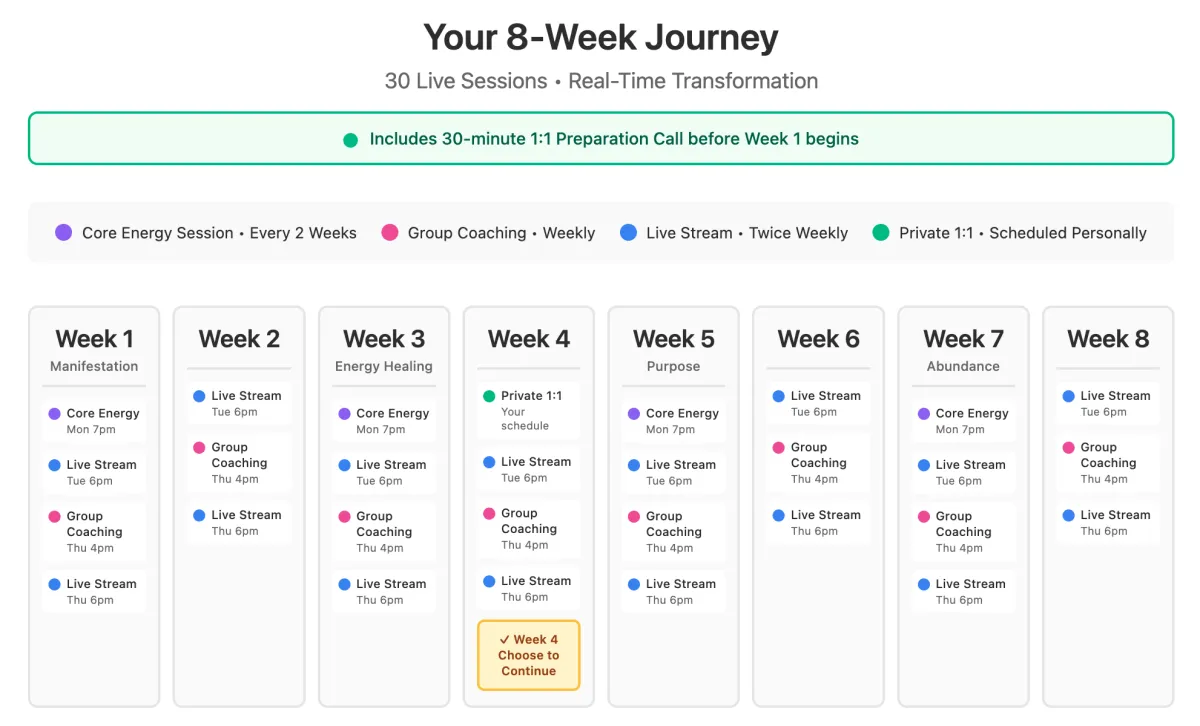Click the Week 4 Choose to Continue button

(x=528, y=655)
